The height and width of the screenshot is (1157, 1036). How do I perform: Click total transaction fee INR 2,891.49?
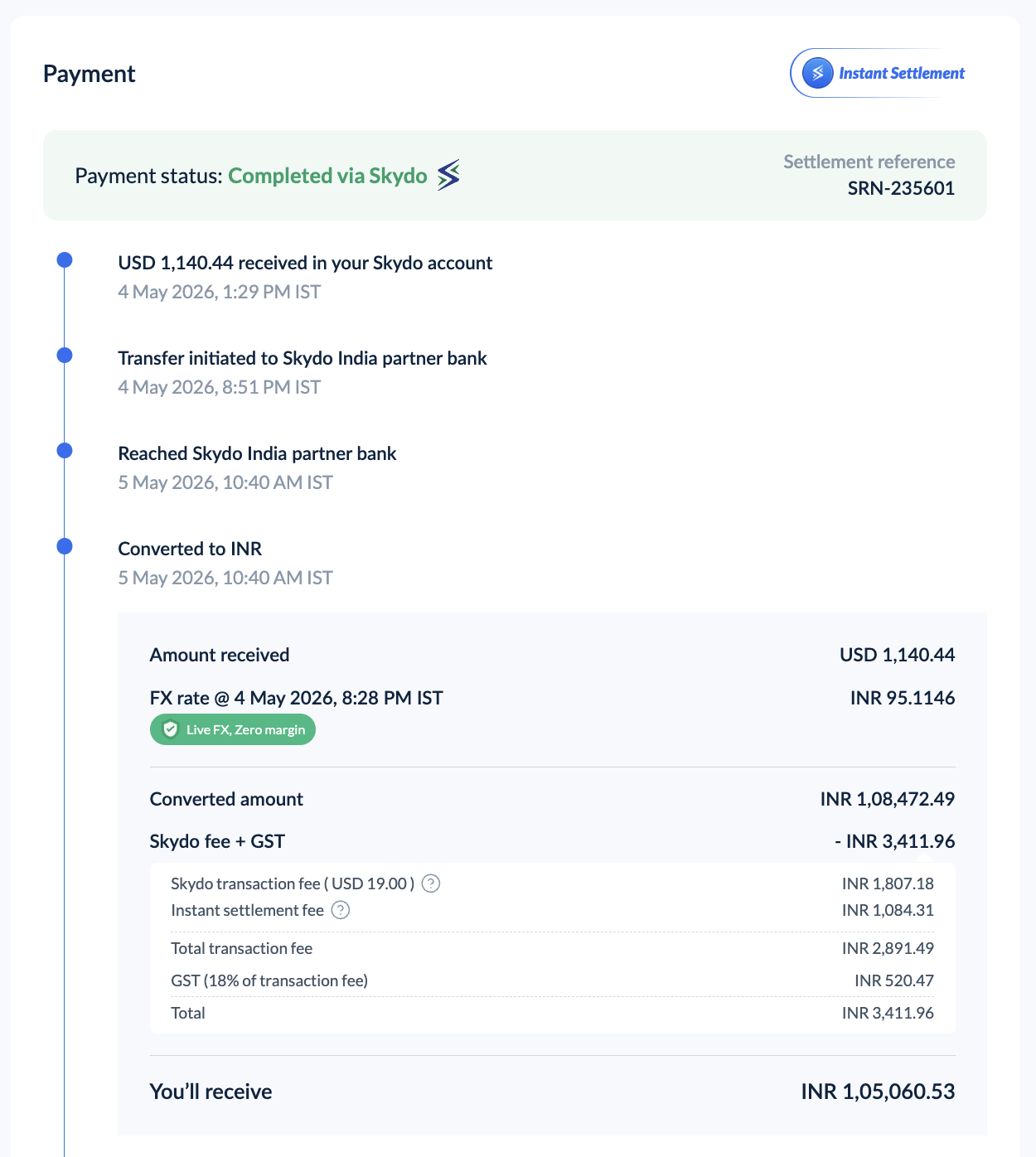(x=888, y=948)
